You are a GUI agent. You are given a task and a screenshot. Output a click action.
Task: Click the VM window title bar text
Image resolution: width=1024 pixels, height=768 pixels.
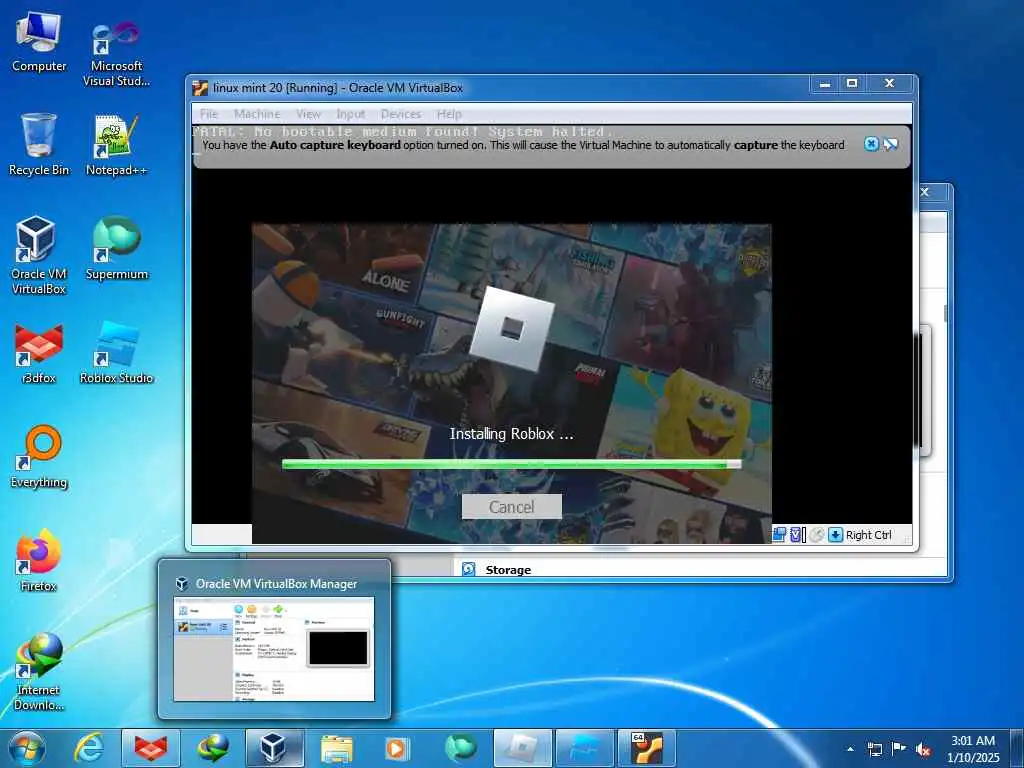[x=338, y=88]
